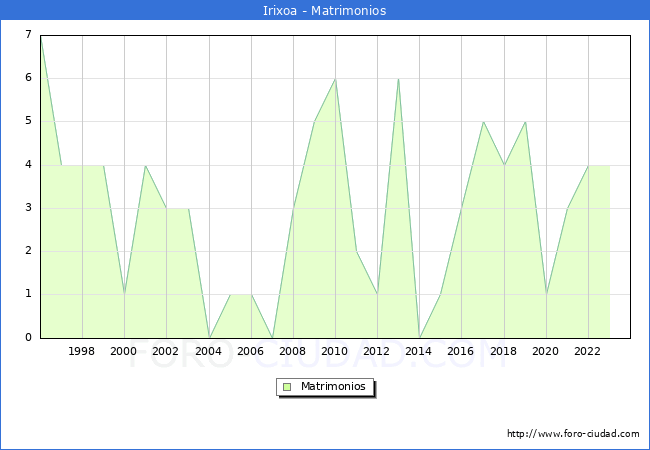Image resolution: width=650 pixels, height=450 pixels.
Task: Click the green Matrimonios legend swatch
Action: point(287,387)
